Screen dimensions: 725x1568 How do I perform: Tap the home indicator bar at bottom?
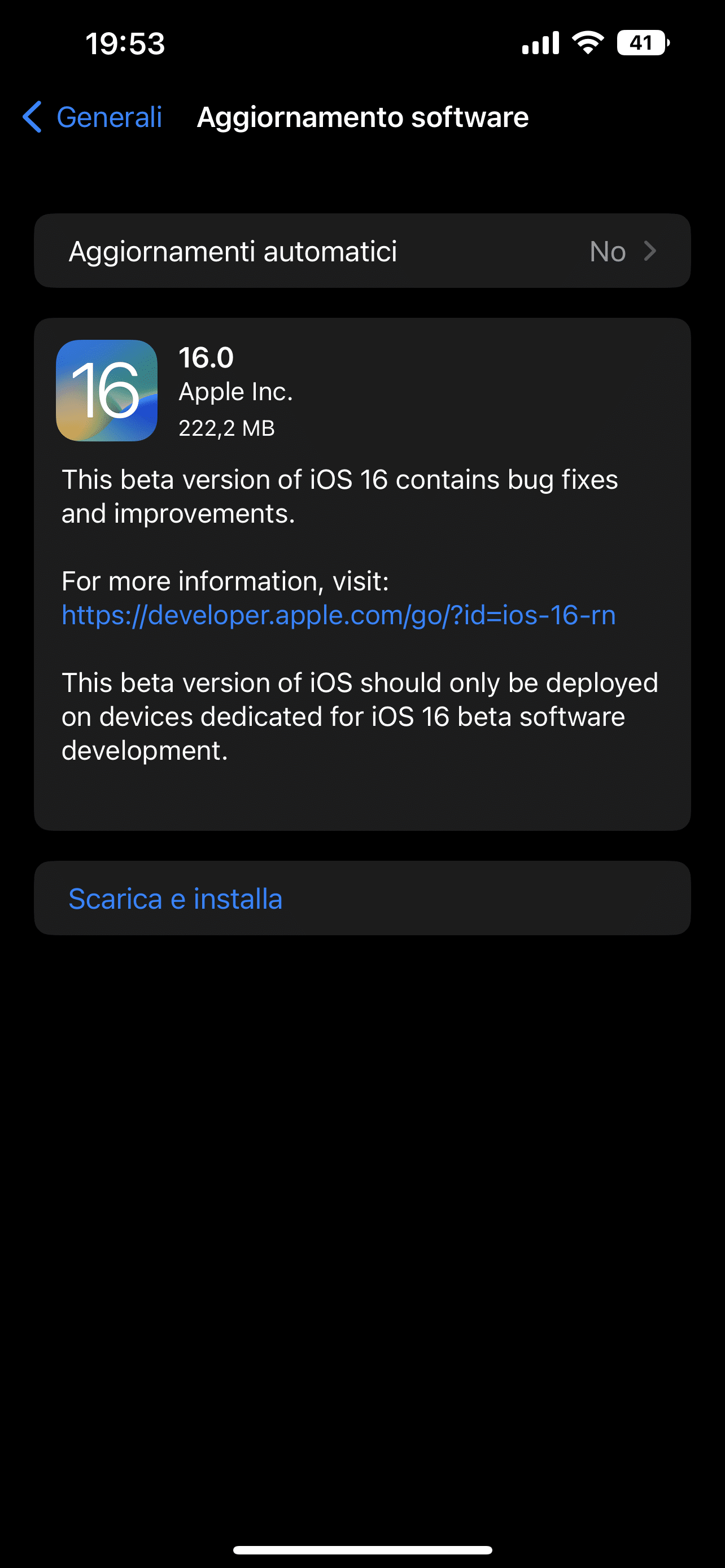pos(362,1550)
